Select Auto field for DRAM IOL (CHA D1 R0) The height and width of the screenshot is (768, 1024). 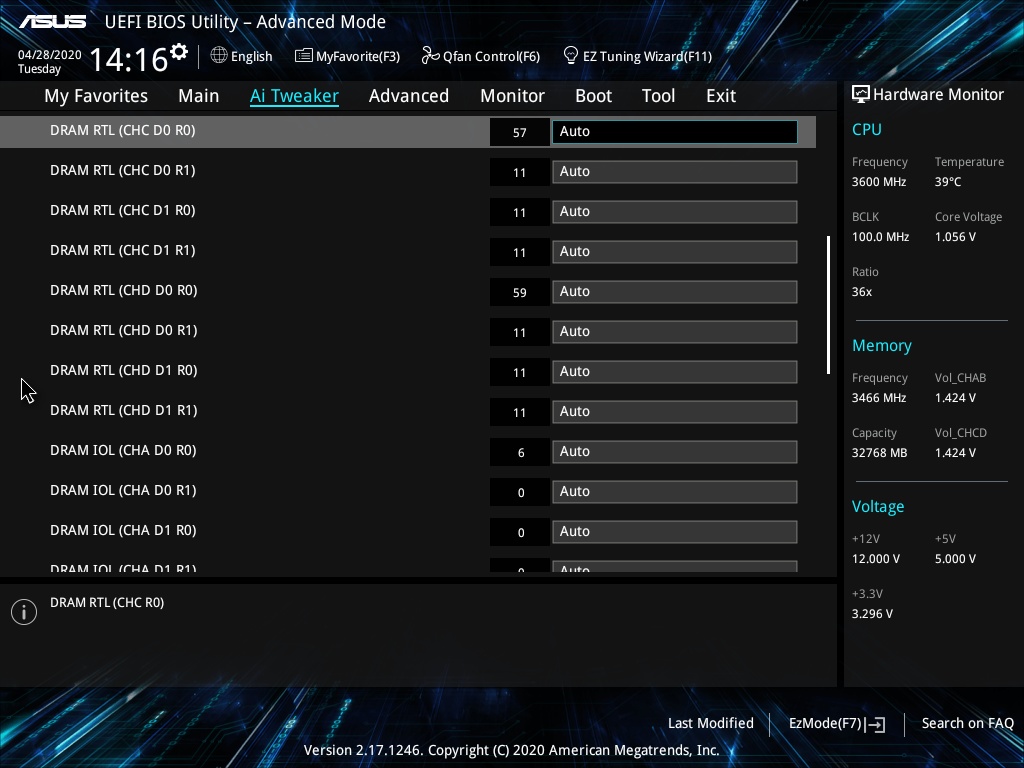coord(675,532)
